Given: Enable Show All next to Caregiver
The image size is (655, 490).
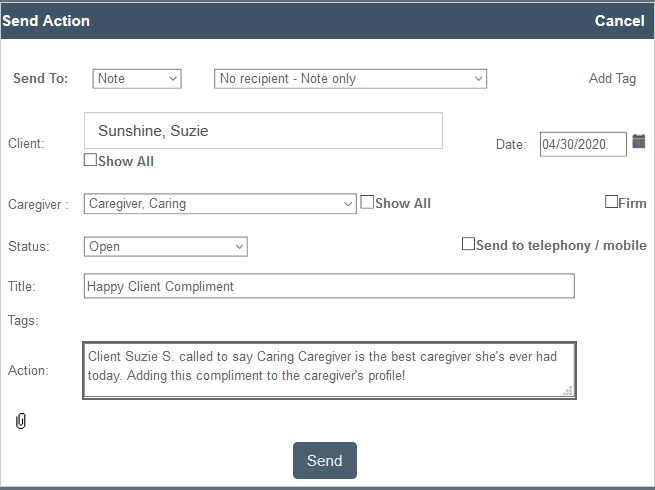Looking at the screenshot, I should [x=367, y=202].
